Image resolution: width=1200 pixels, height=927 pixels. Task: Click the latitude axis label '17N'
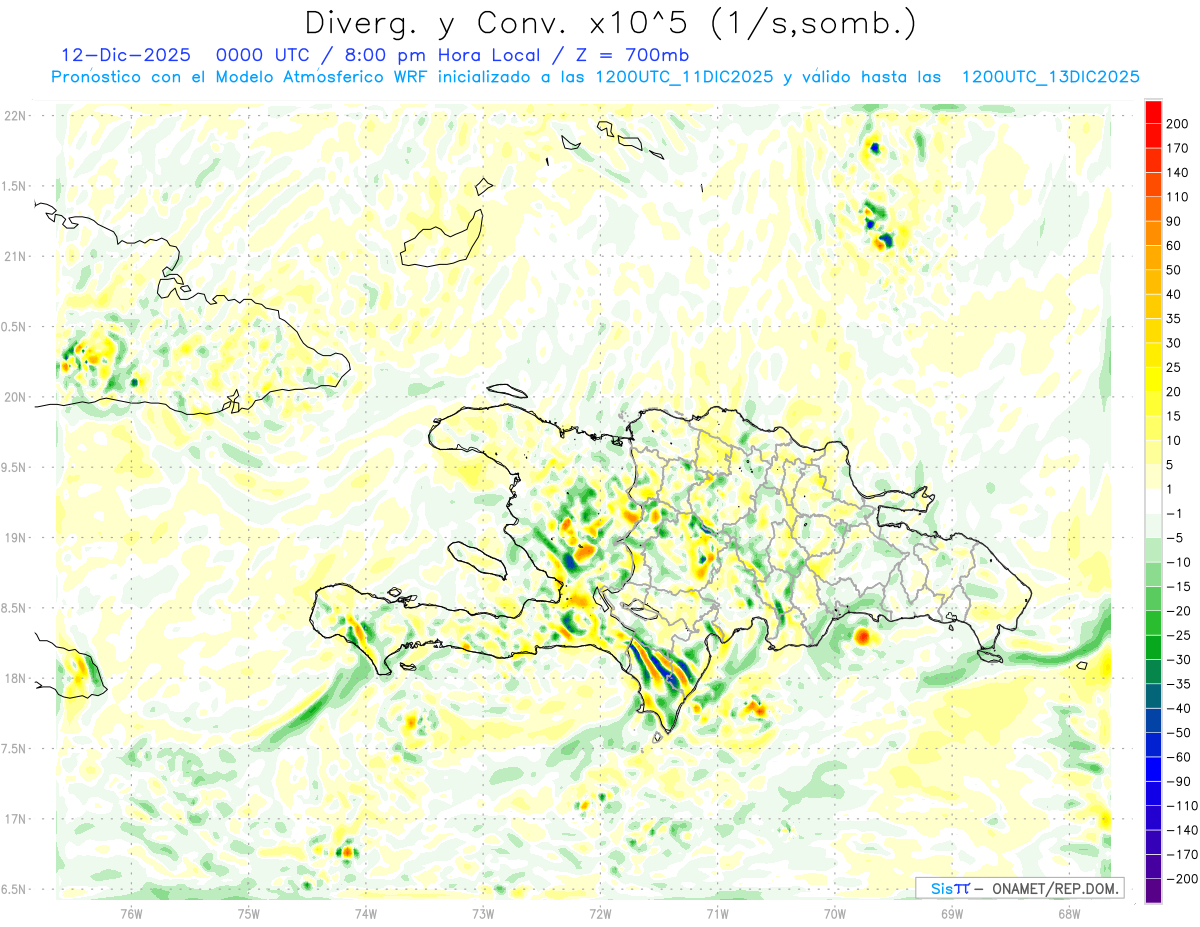point(16,819)
